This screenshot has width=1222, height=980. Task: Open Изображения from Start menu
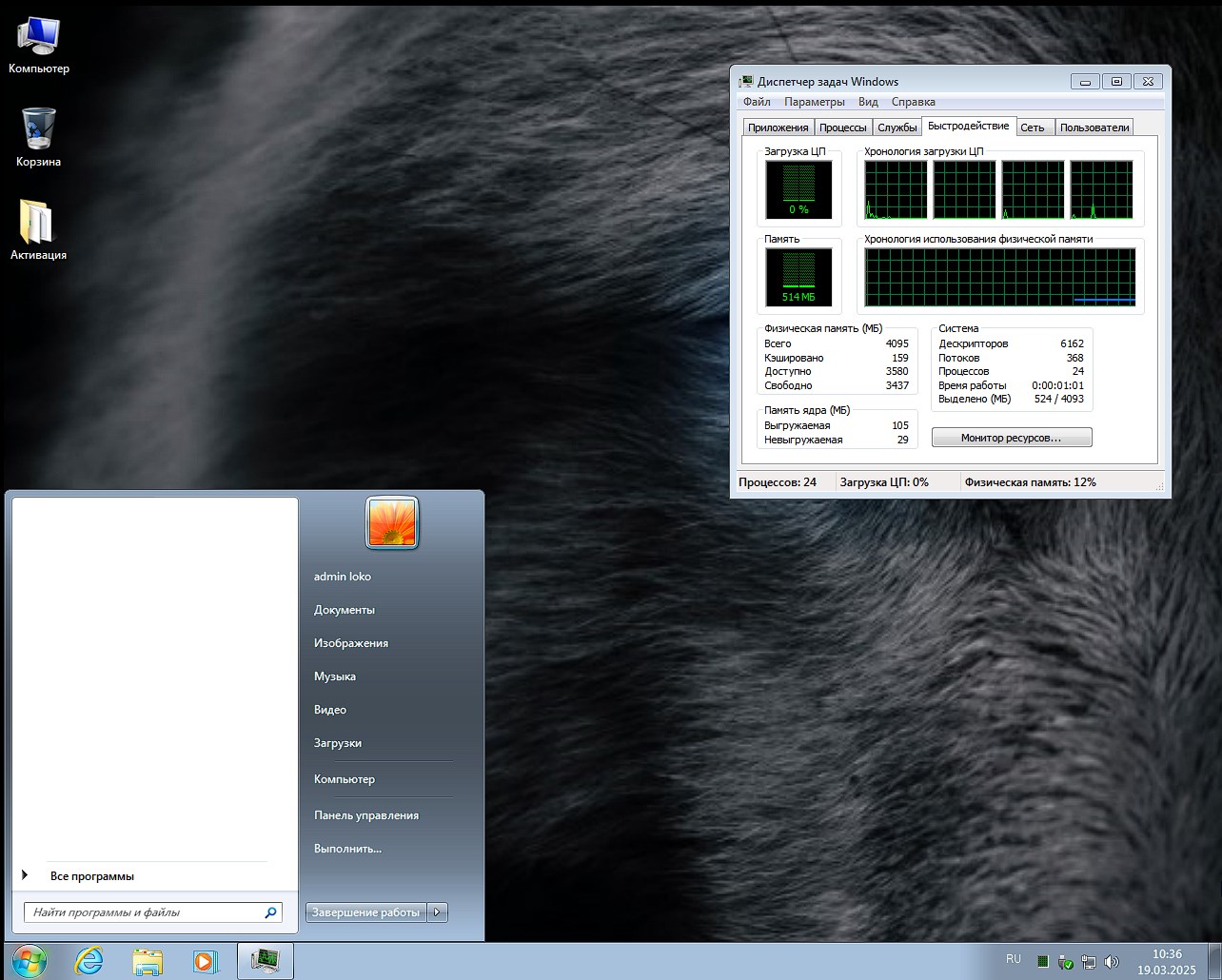point(351,643)
